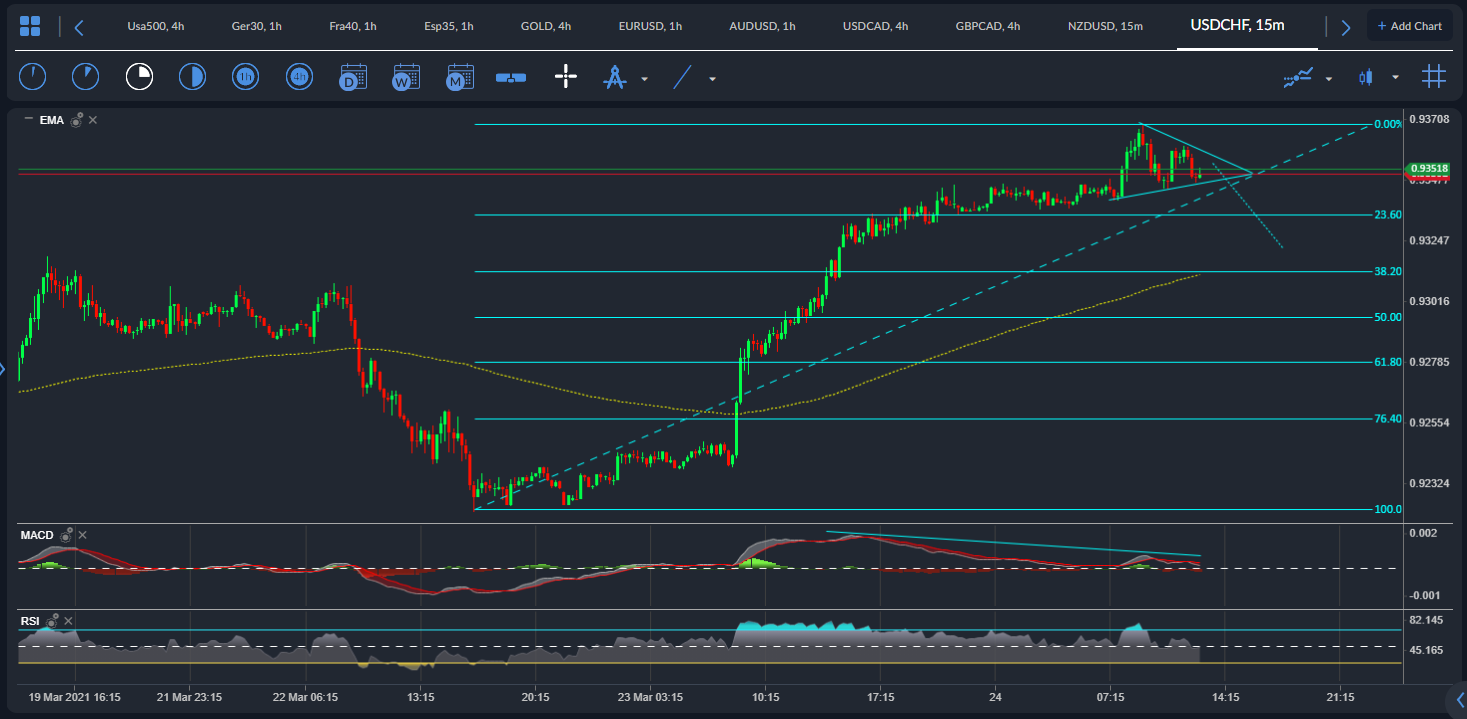
Task: Expand the compass drawing tools dropdown arrow
Action: [644, 78]
